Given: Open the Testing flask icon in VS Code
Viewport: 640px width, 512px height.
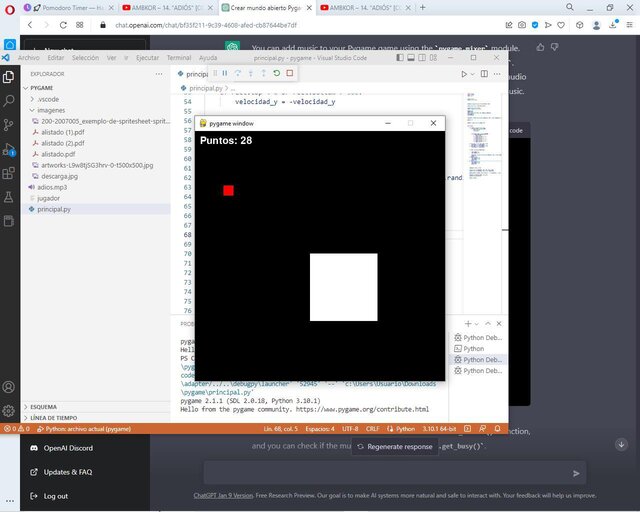Looking at the screenshot, I should pyautogui.click(x=8, y=197).
